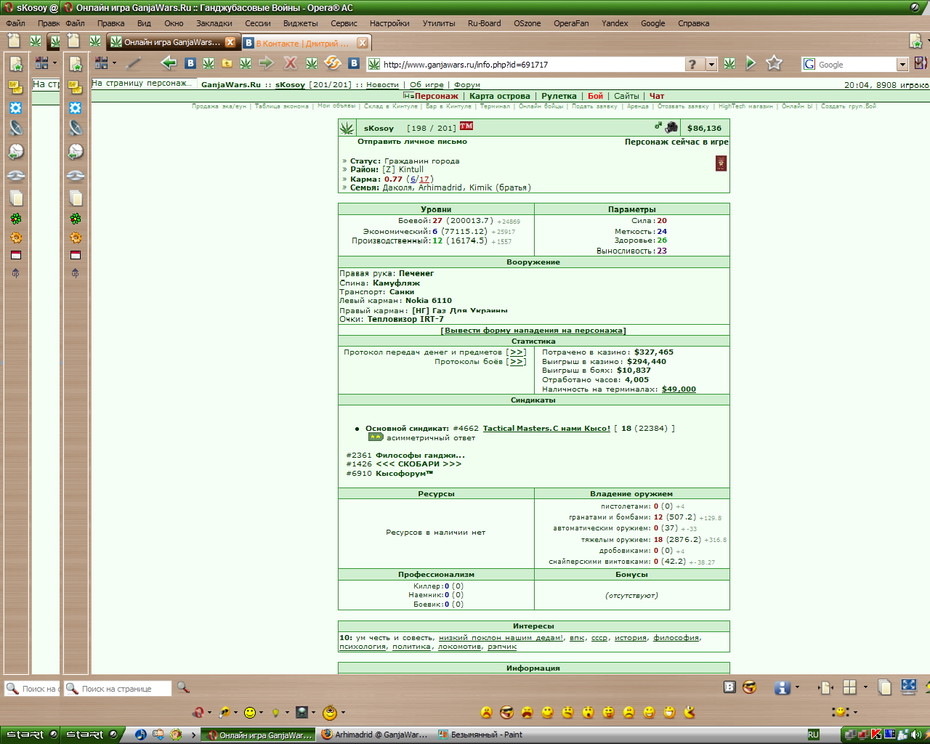Image resolution: width=930 pixels, height=744 pixels.
Task: Click Вывести форму нападения на персонажа link
Action: [533, 330]
